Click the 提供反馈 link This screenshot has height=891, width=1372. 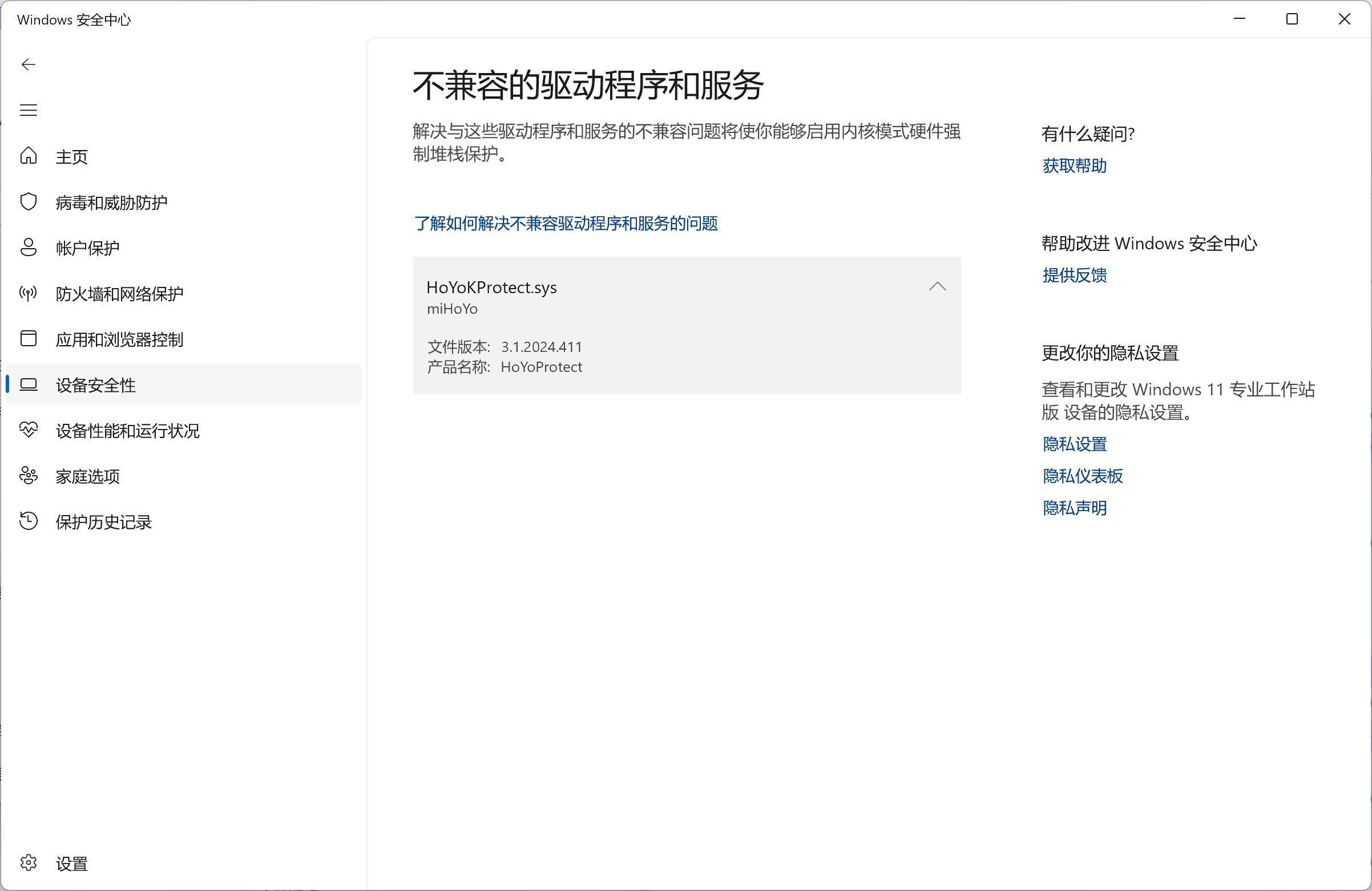tap(1074, 276)
